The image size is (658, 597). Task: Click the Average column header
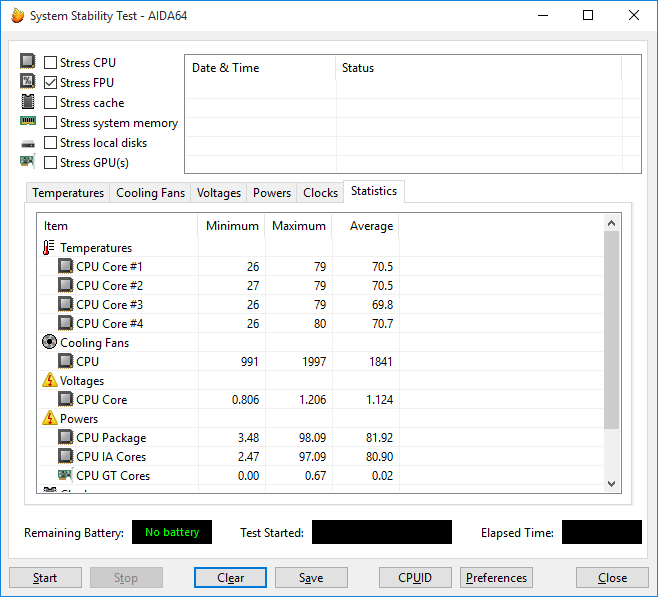click(366, 226)
